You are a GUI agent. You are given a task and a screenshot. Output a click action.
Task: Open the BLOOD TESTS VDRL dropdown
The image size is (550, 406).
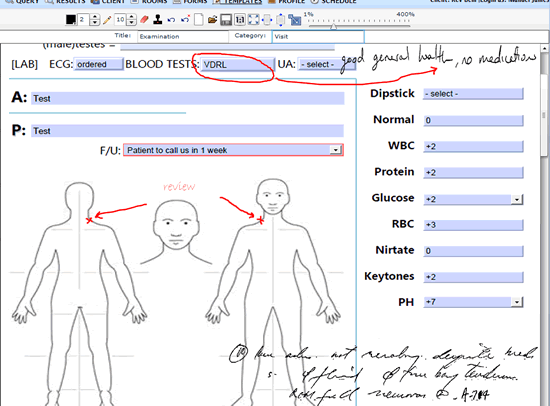237,65
